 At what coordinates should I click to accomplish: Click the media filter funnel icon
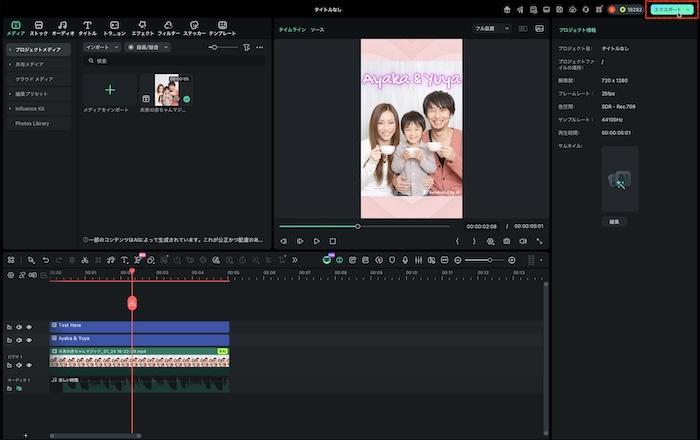(246, 47)
